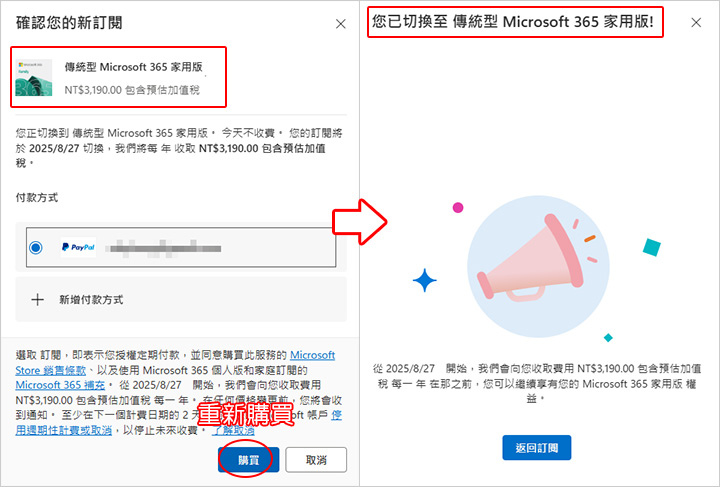Click the blue 購買 button
The image size is (720, 487).
248,459
